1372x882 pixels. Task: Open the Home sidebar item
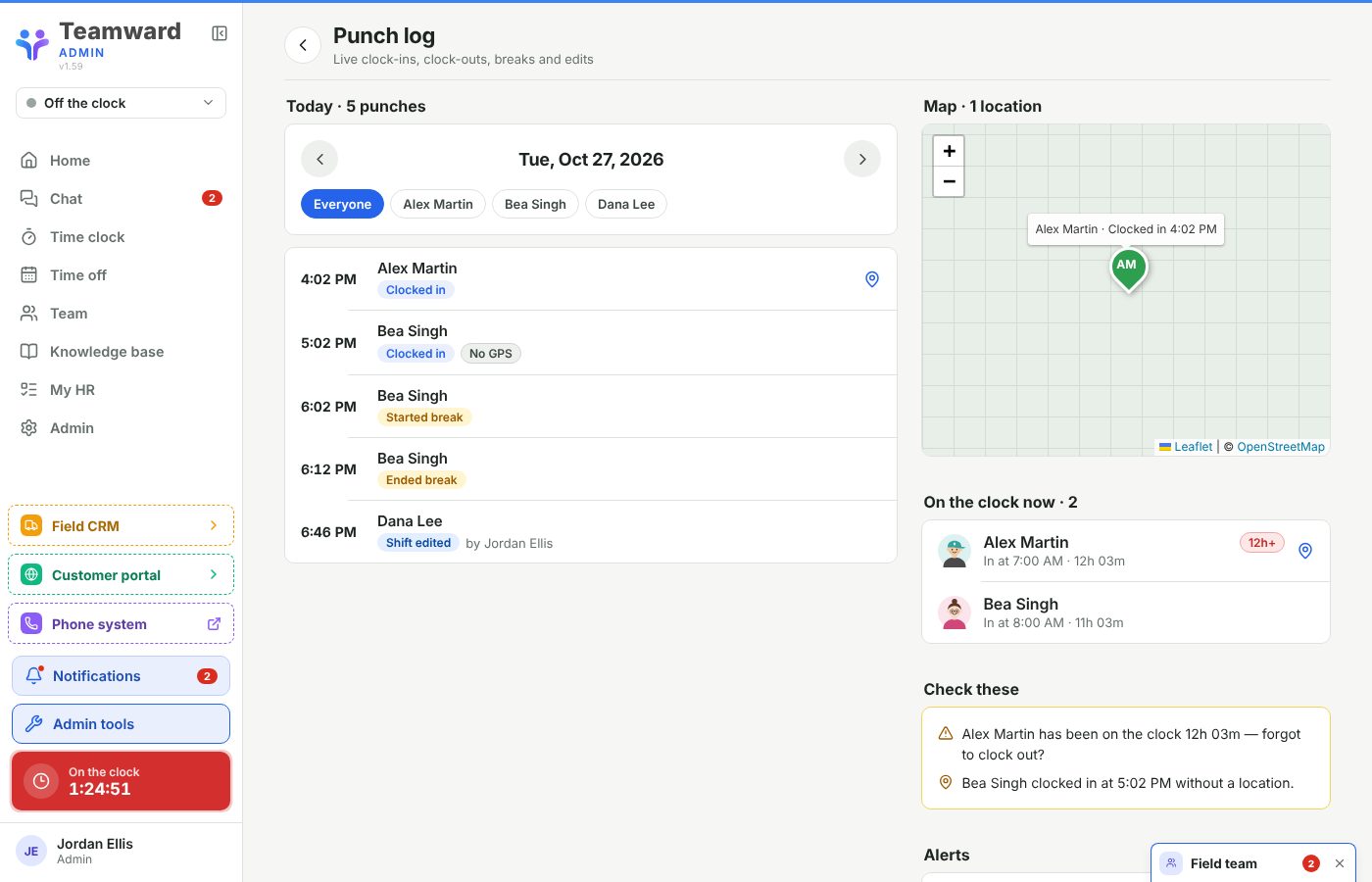click(122, 161)
